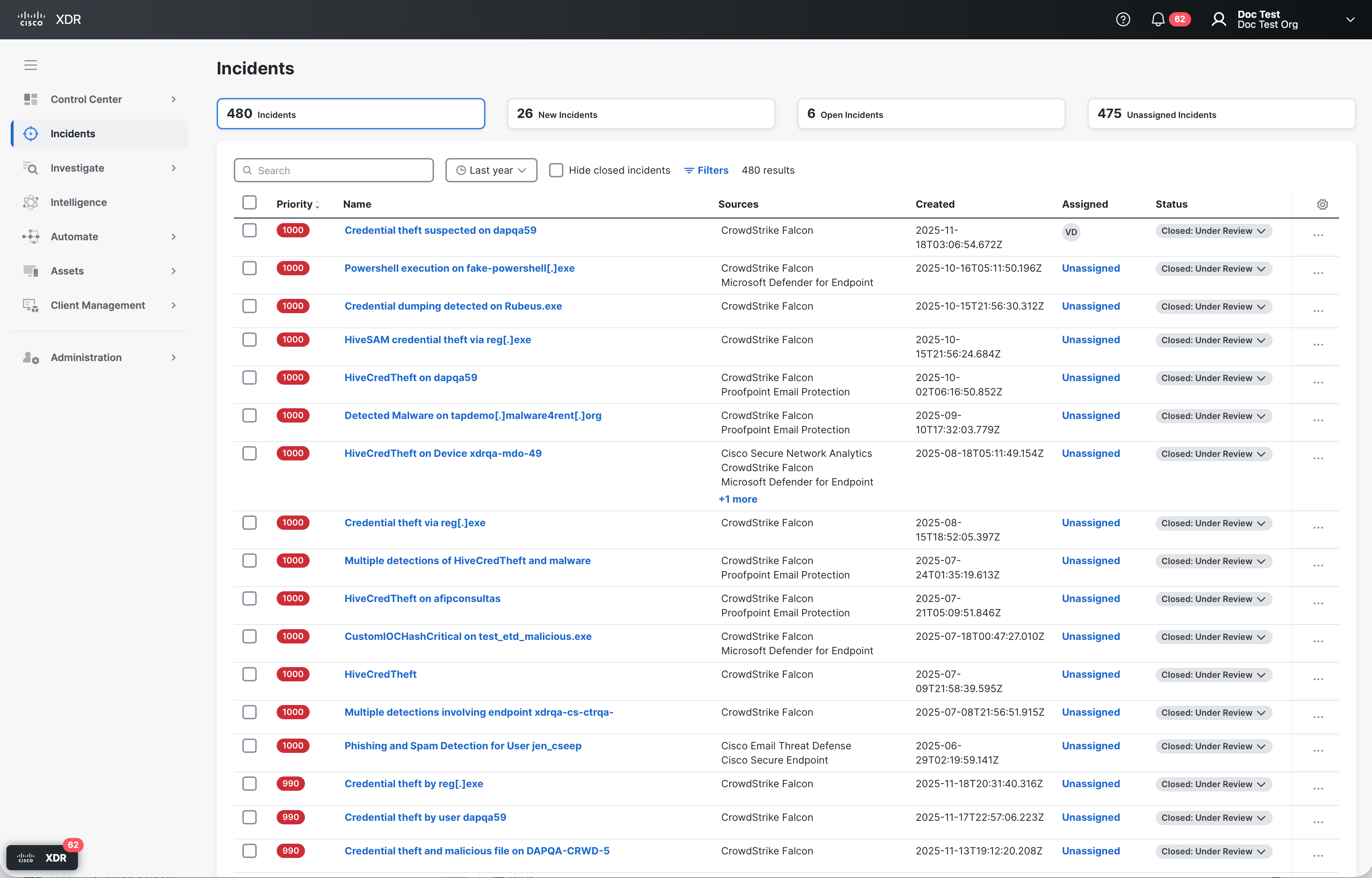The height and width of the screenshot is (878, 1372).
Task: Click the Intelligence sidebar icon
Action: 31,202
